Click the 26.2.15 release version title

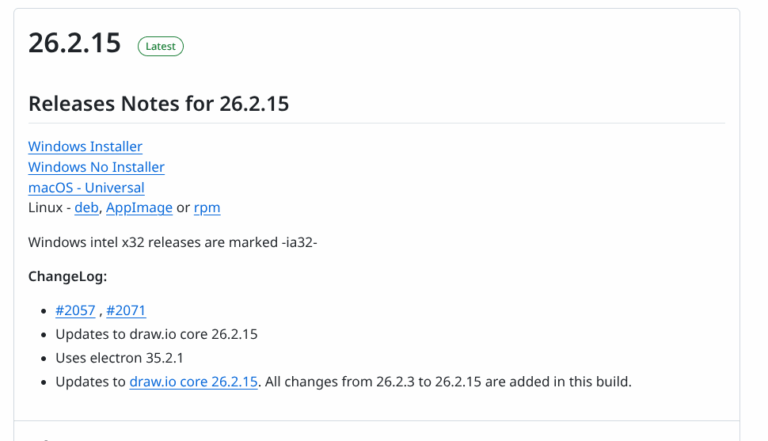click(x=75, y=45)
